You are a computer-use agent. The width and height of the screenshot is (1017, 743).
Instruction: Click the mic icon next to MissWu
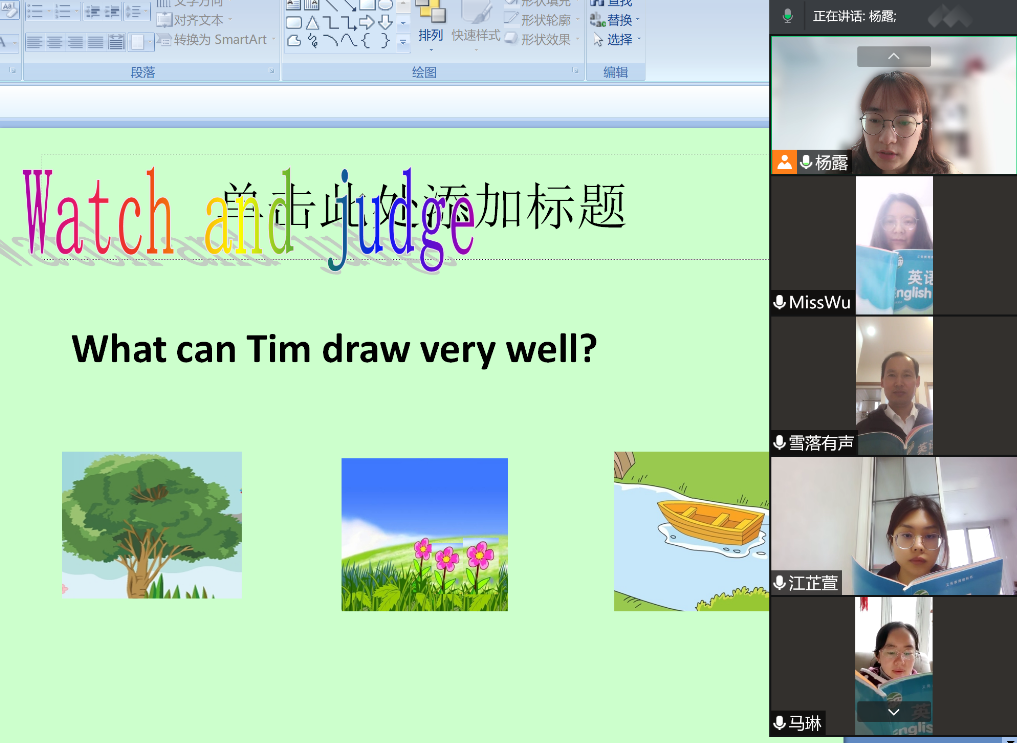780,302
